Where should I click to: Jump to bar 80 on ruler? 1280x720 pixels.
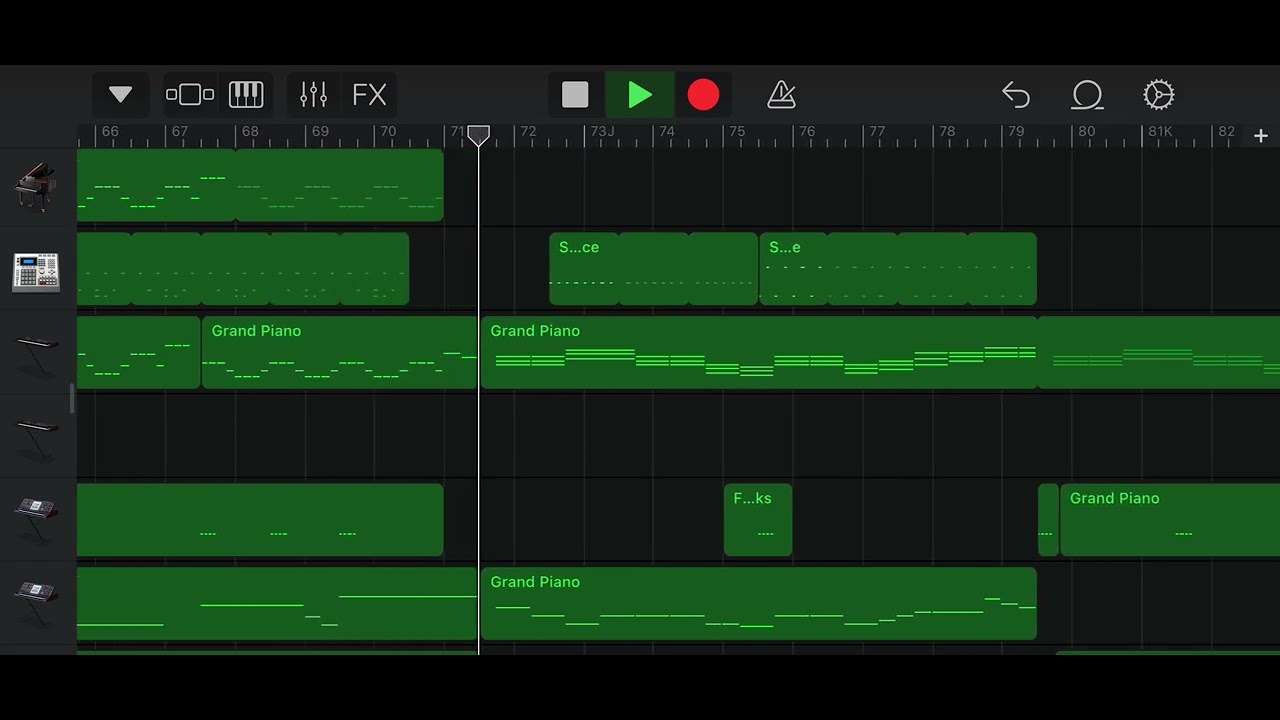(x=1086, y=132)
